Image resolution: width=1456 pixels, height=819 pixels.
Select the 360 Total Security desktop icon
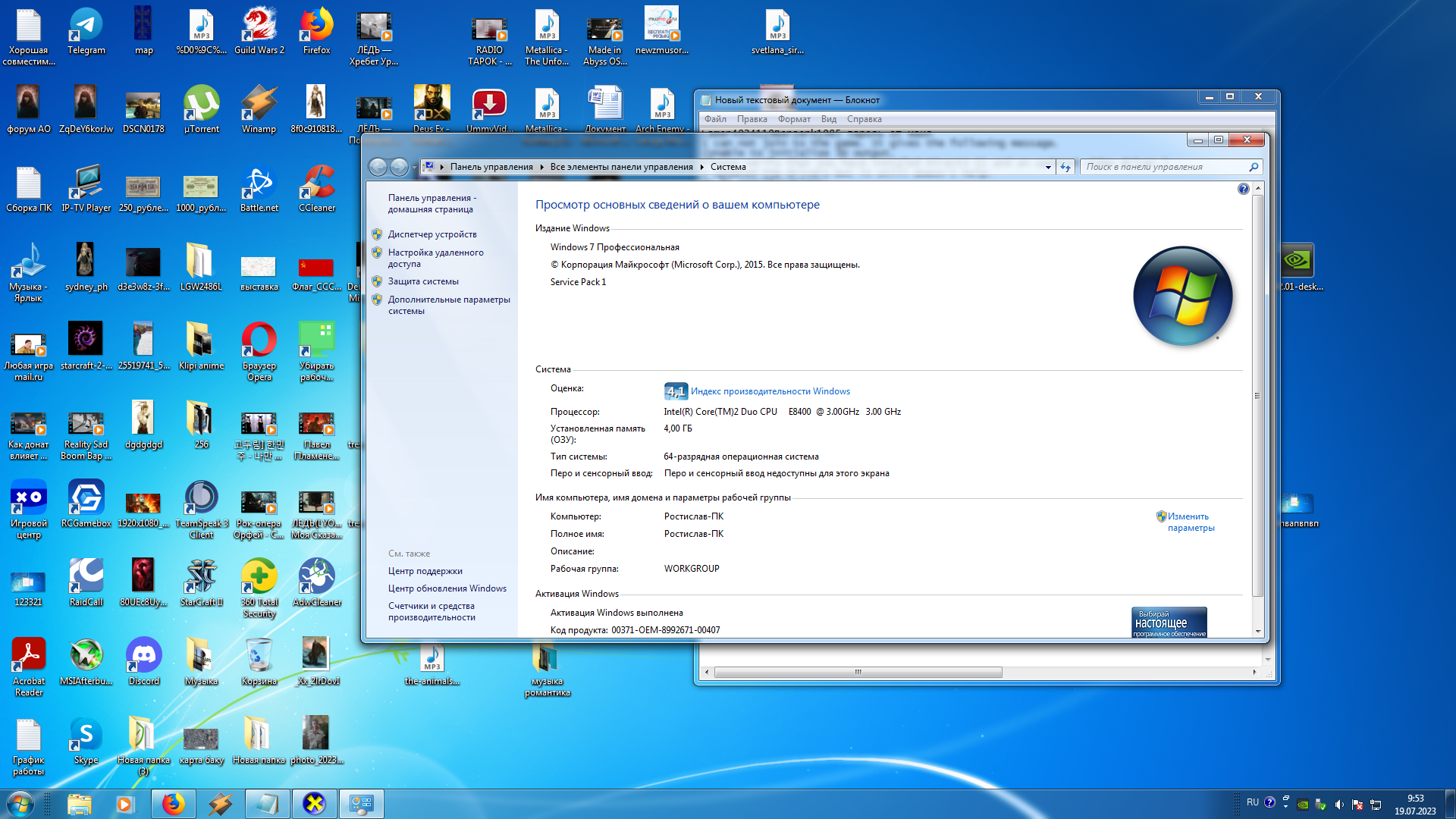(x=259, y=588)
